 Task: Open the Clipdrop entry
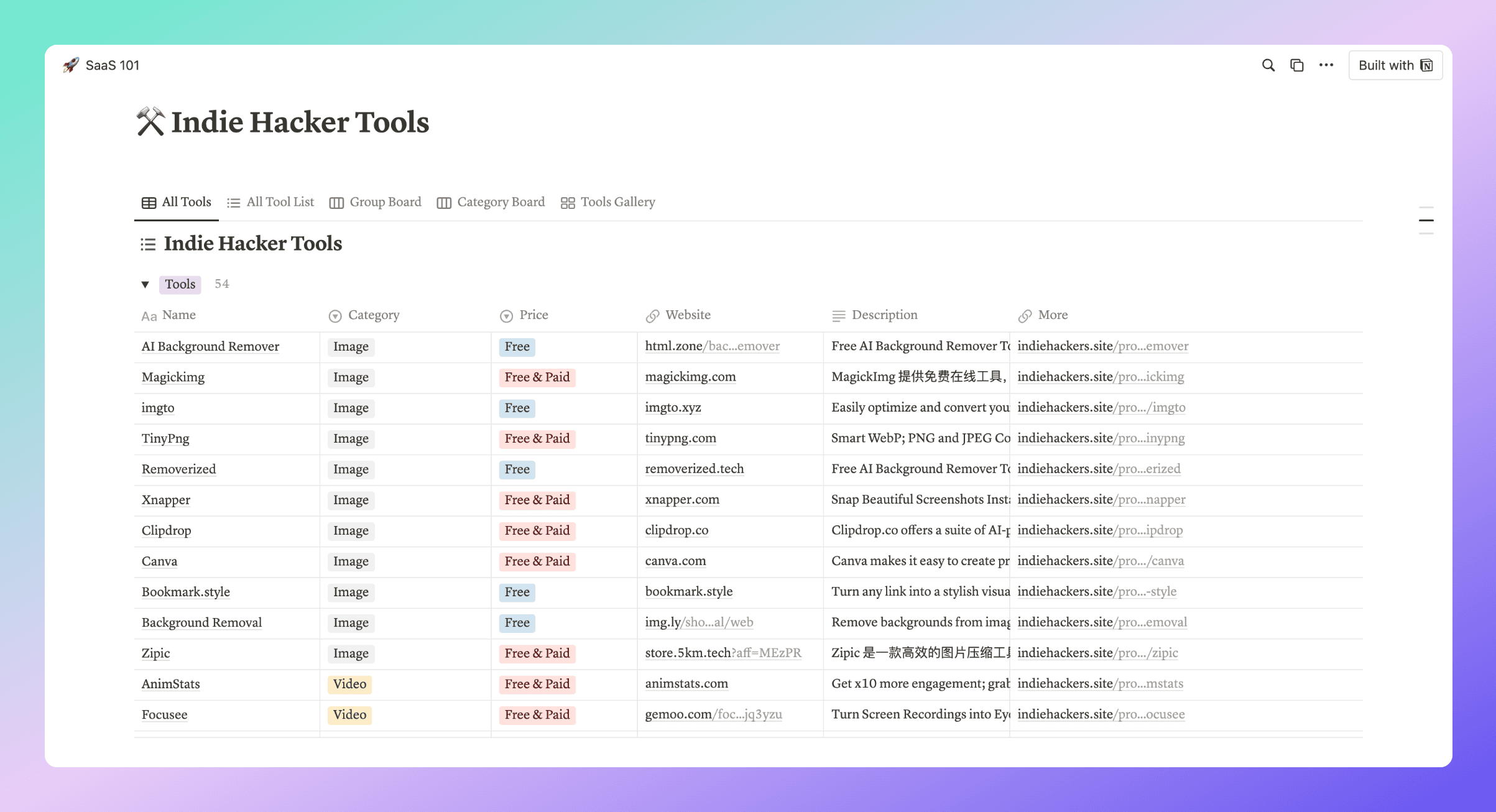pyautogui.click(x=166, y=530)
